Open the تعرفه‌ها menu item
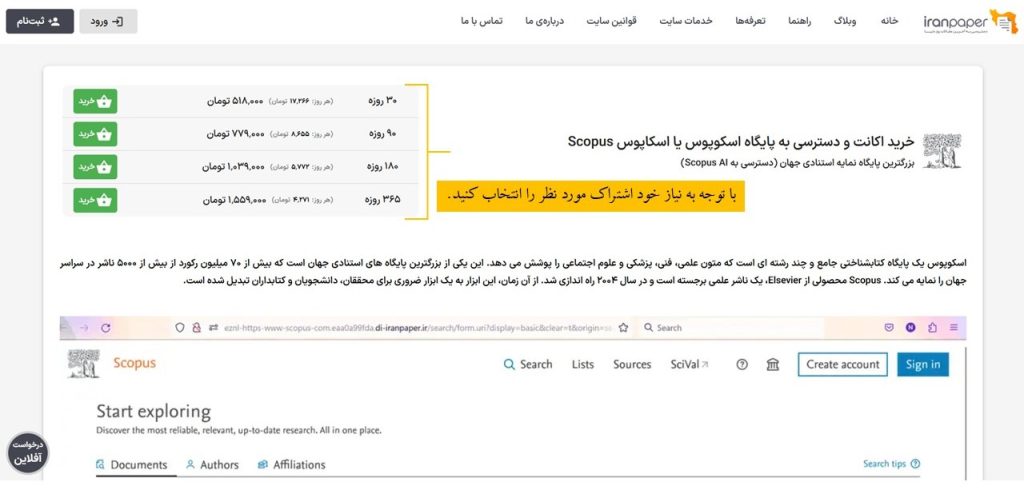 point(749,21)
